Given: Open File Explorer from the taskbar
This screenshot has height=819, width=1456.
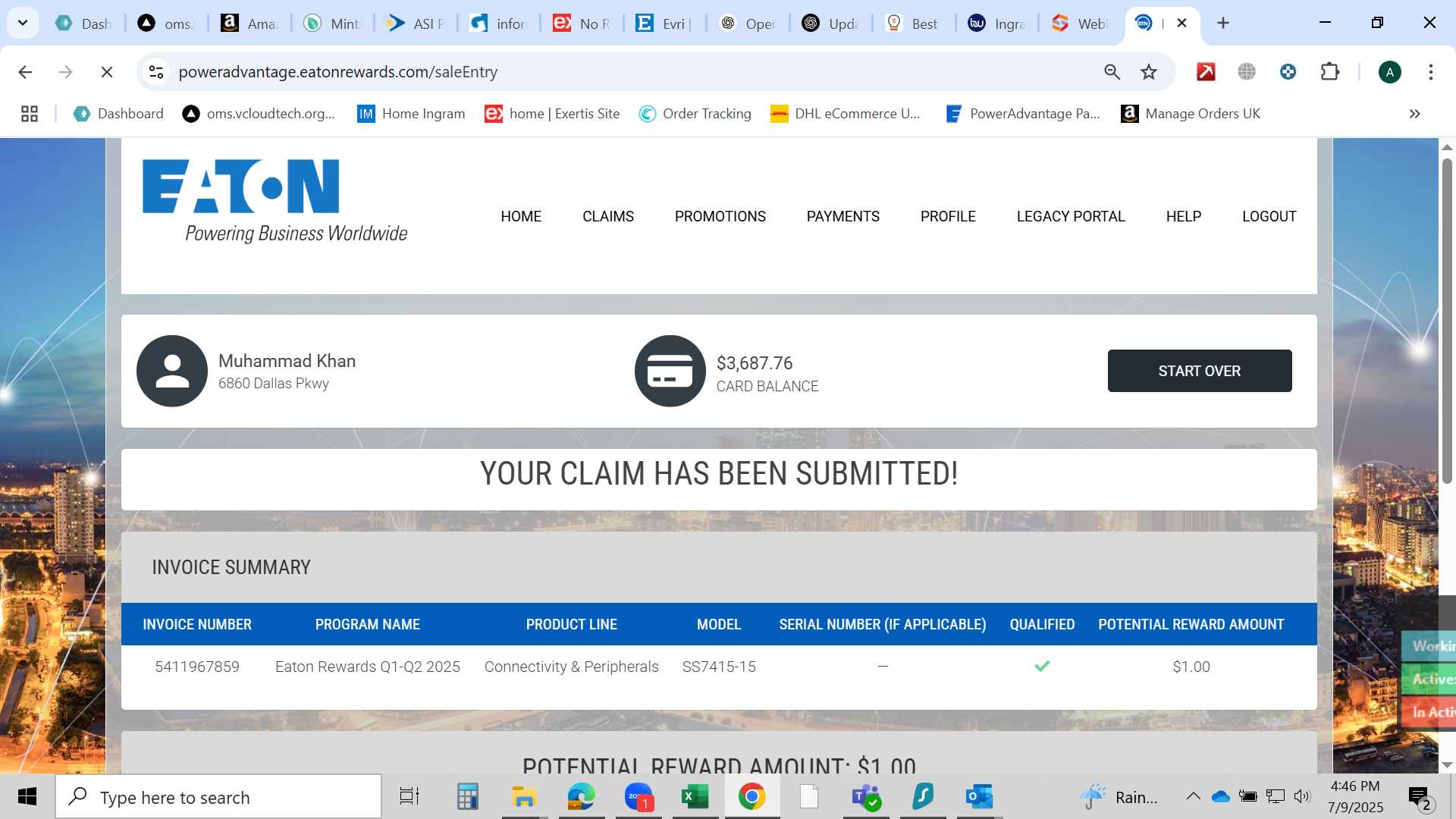Looking at the screenshot, I should (x=524, y=797).
